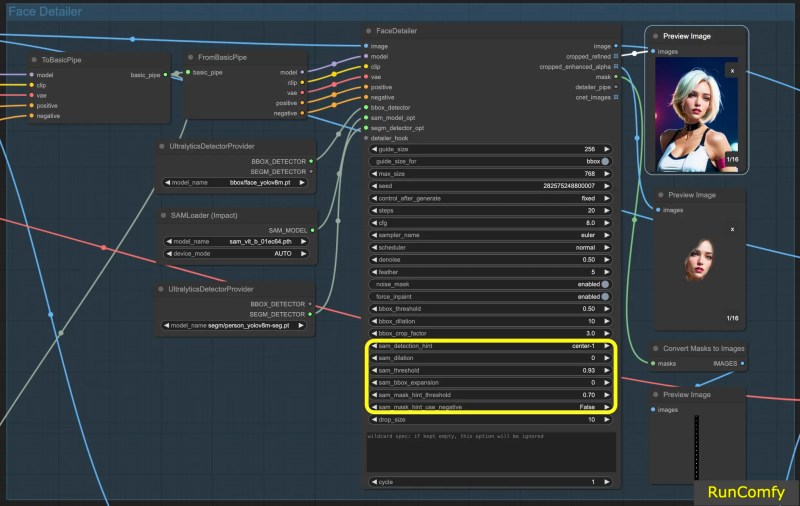The image size is (800, 506).
Task: Increase steps value with right arrow
Action: [607, 211]
